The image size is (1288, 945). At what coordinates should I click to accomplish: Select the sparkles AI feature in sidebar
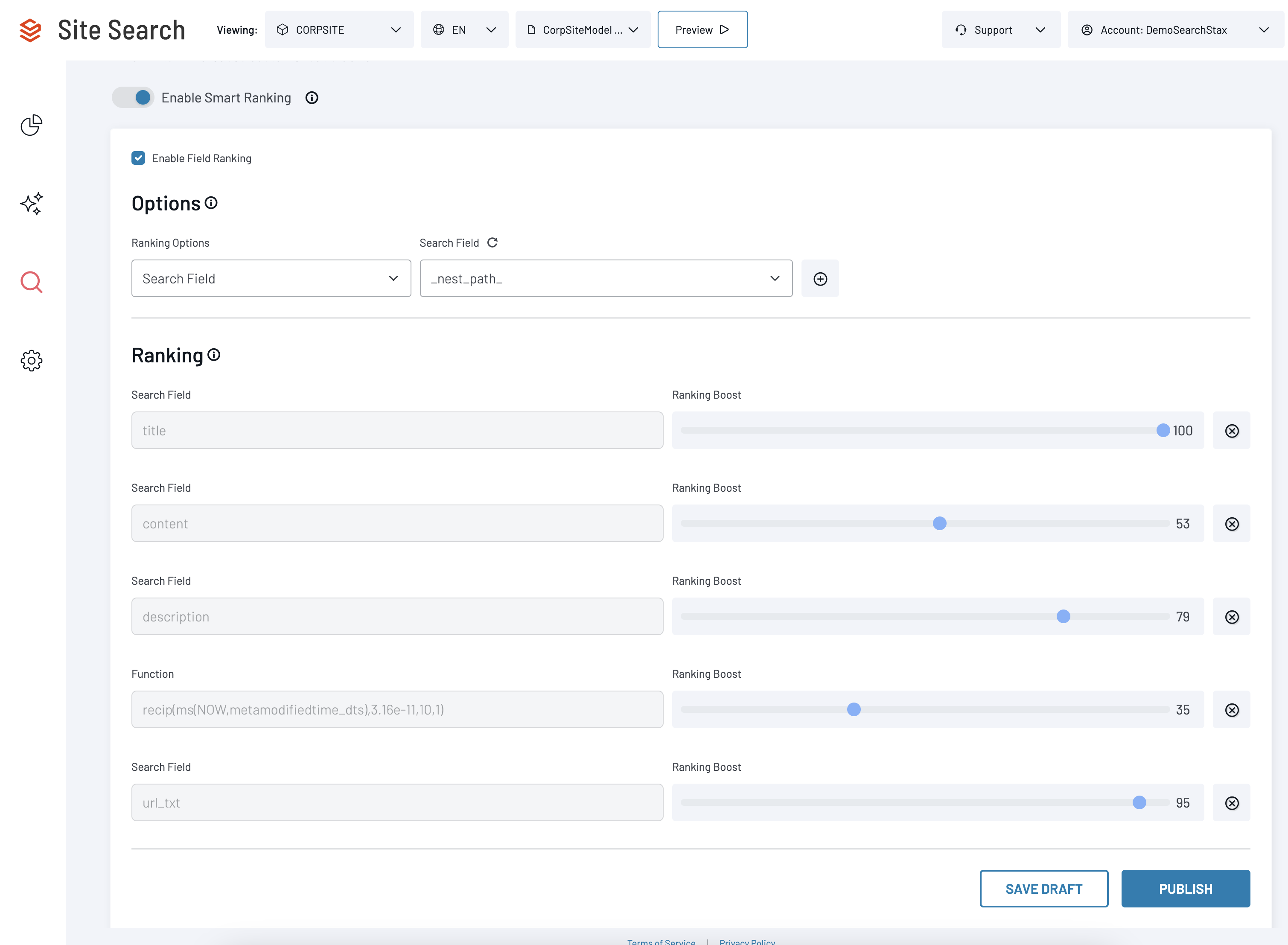[32, 204]
